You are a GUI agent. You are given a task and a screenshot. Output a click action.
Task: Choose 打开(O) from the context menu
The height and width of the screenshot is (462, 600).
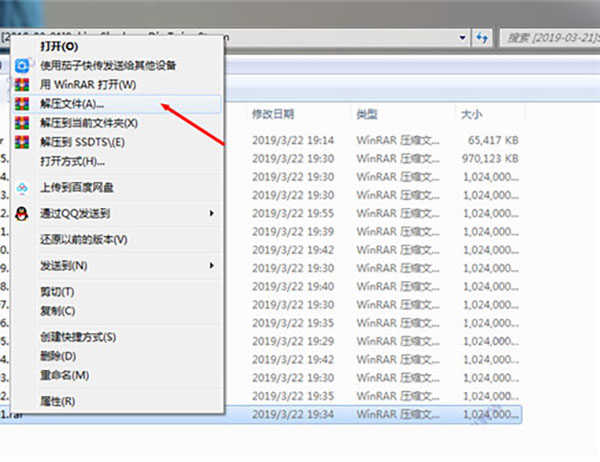(59, 46)
